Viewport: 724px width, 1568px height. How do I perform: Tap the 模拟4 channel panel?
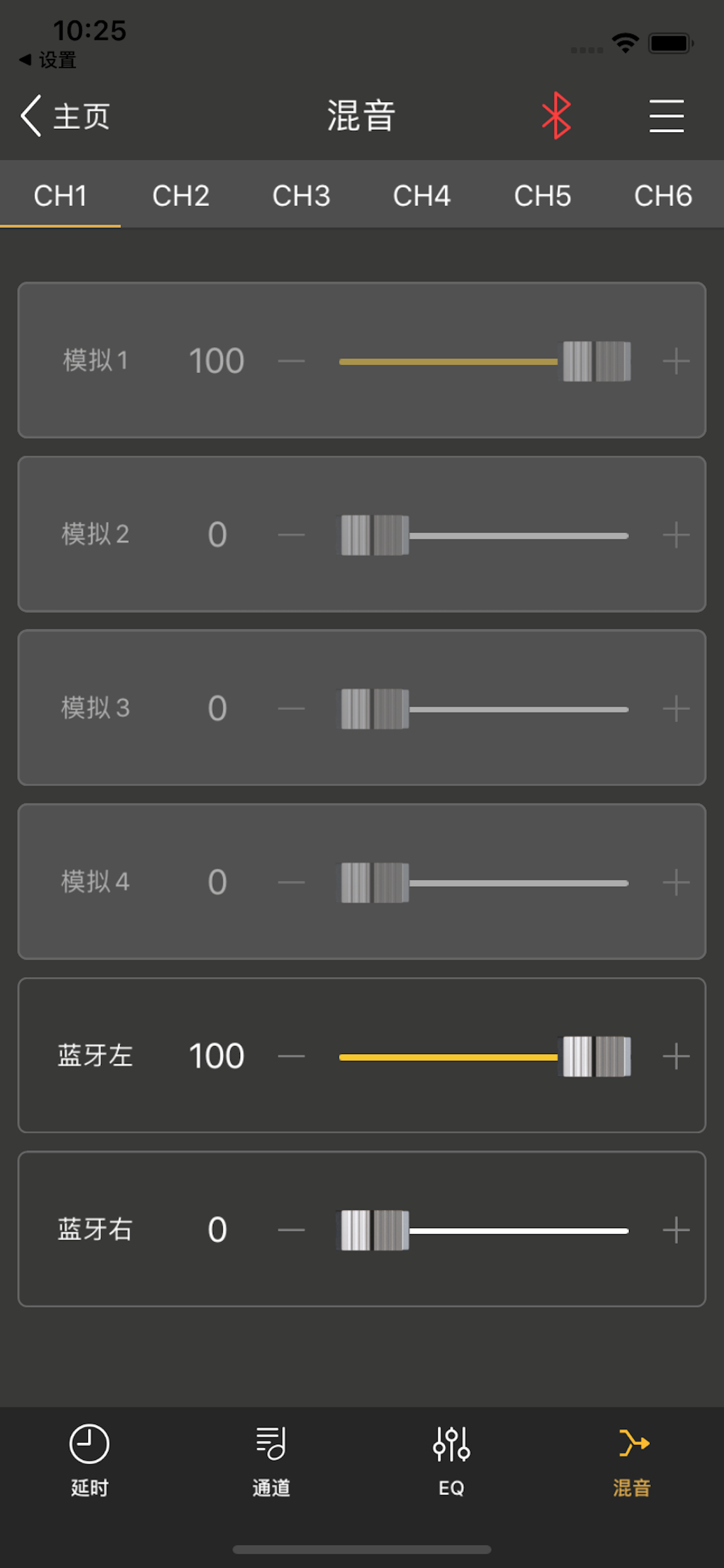click(361, 881)
